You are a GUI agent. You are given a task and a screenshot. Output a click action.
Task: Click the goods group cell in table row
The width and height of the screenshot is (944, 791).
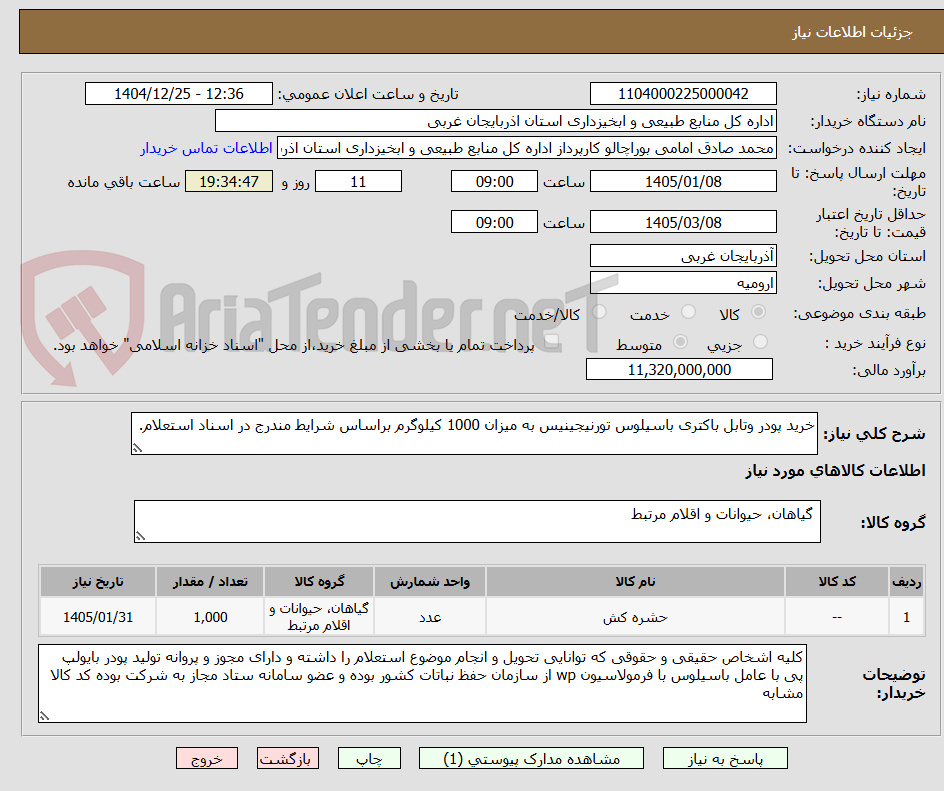tap(319, 617)
